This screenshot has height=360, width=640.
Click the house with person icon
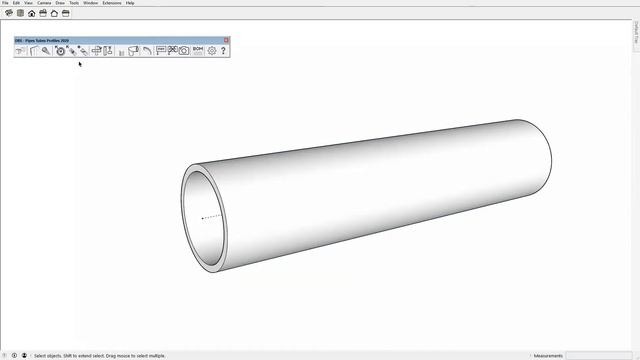click(31, 13)
